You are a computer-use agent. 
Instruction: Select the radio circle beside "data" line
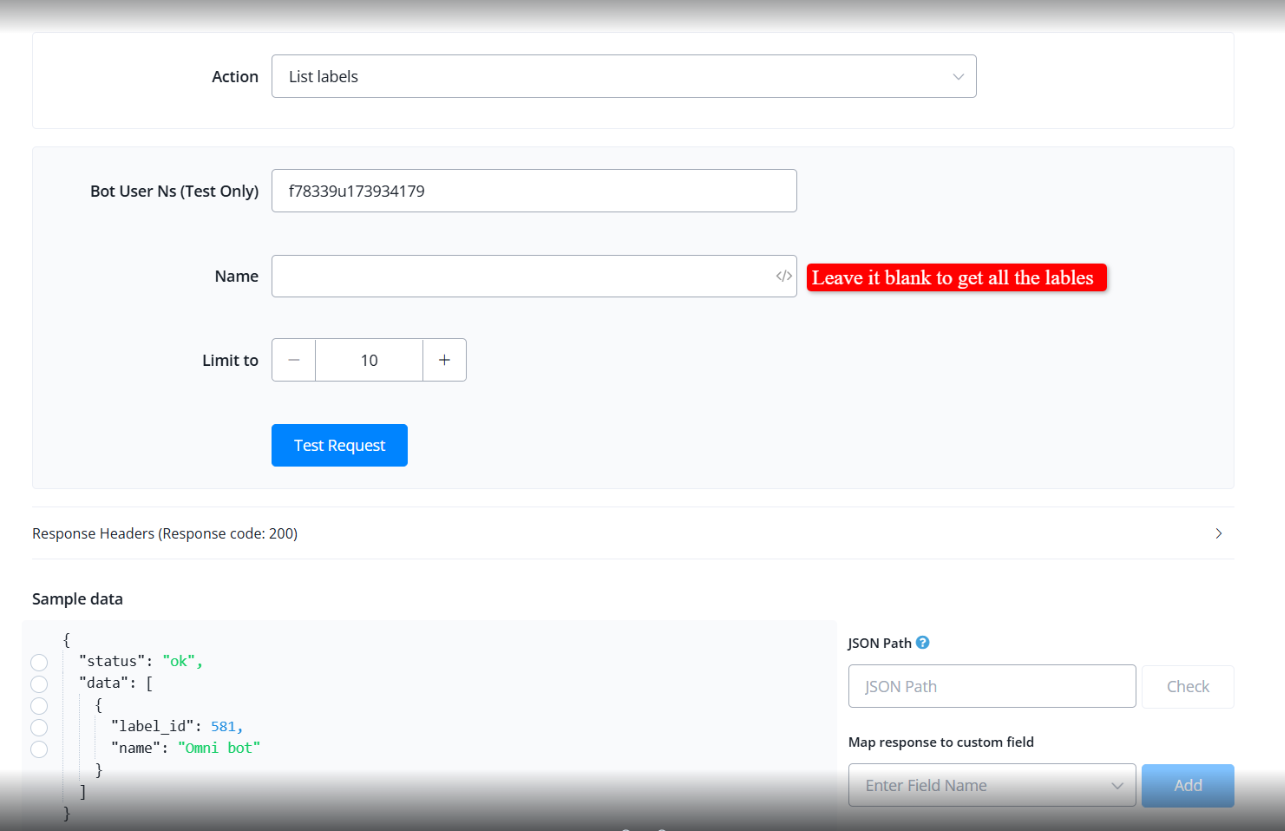pos(39,684)
